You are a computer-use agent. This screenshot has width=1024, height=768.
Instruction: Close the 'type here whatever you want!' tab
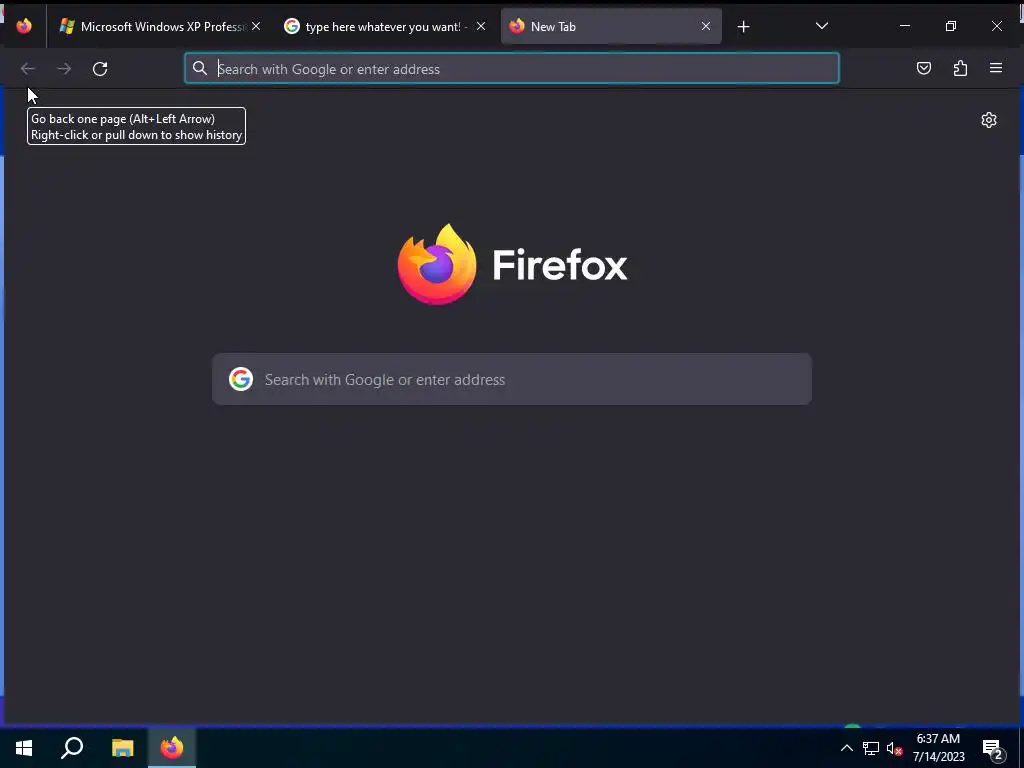point(481,26)
